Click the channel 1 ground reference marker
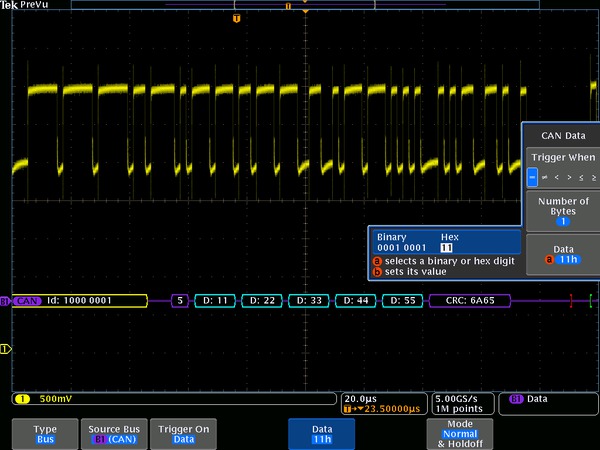600x450 pixels. click(x=5, y=348)
